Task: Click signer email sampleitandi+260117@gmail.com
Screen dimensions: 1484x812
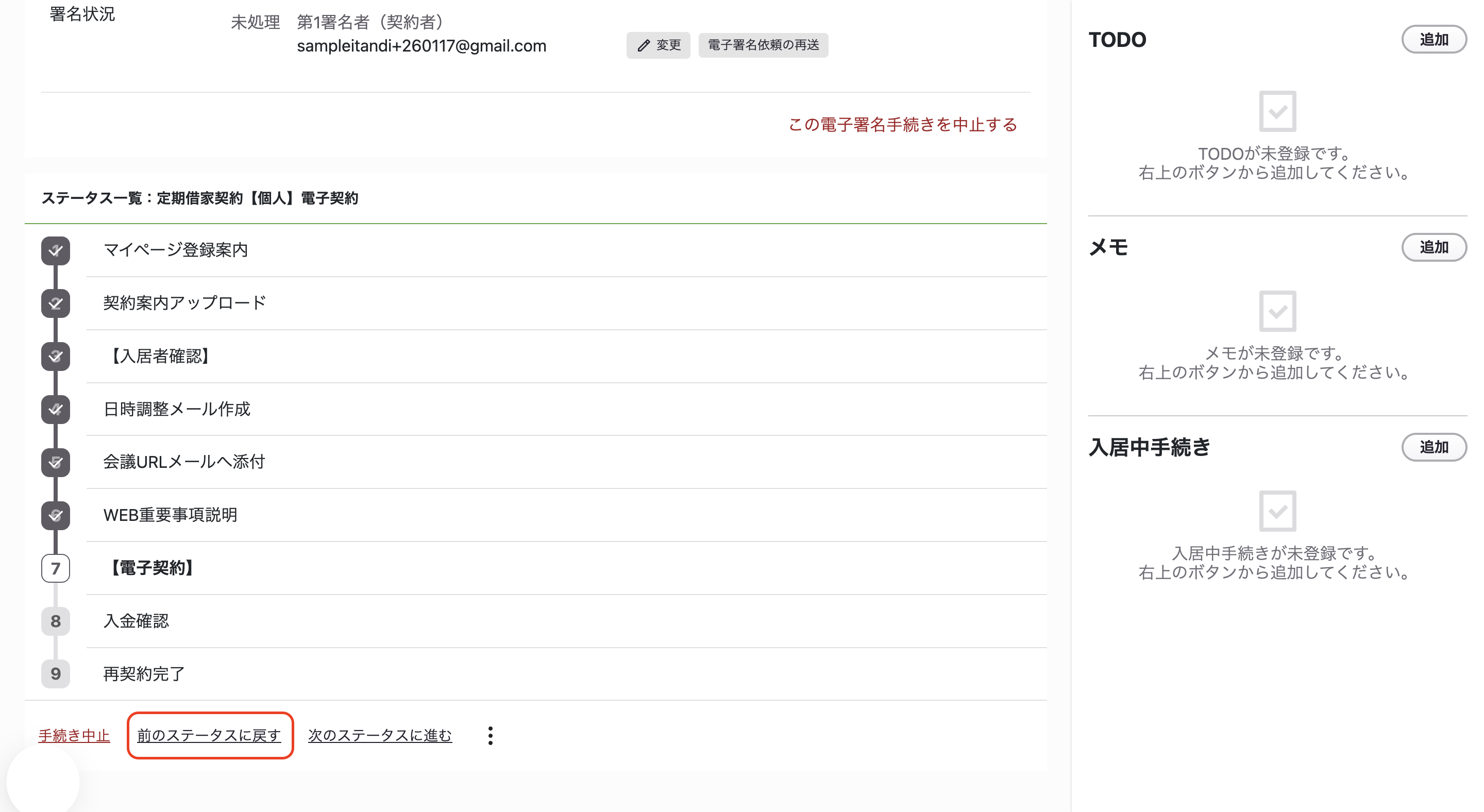Action: coord(421,46)
